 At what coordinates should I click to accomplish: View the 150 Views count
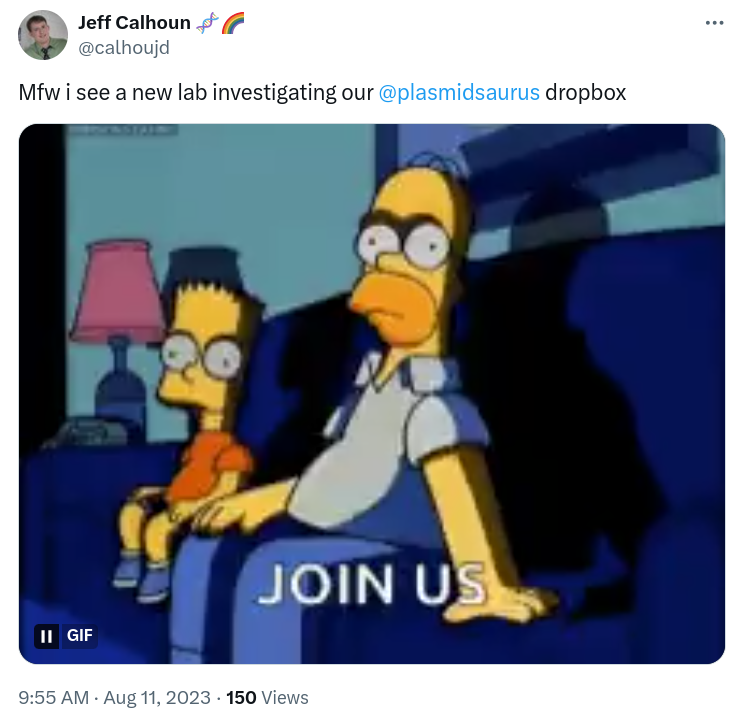pos(267,698)
